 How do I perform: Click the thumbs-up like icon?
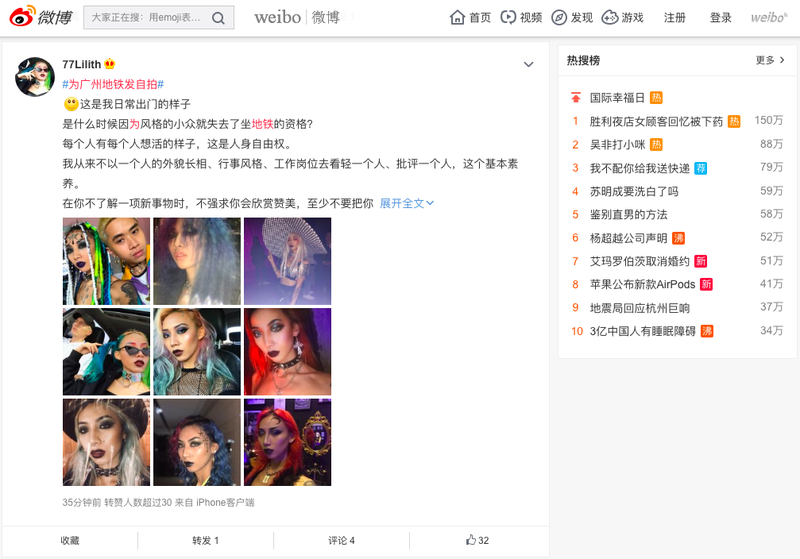pyautogui.click(x=470, y=540)
